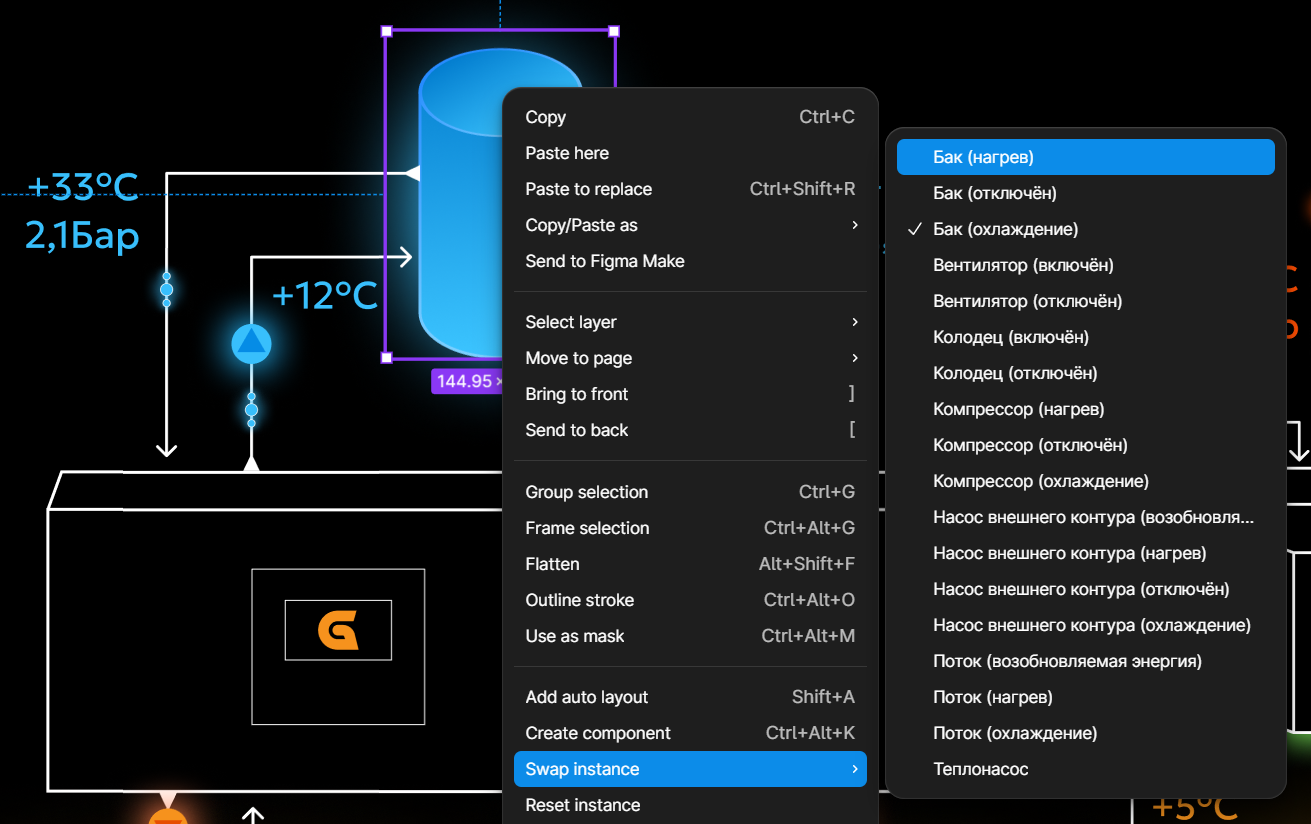The height and width of the screenshot is (824, 1311).
Task: Select the orange G logo icon
Action: pos(338,630)
